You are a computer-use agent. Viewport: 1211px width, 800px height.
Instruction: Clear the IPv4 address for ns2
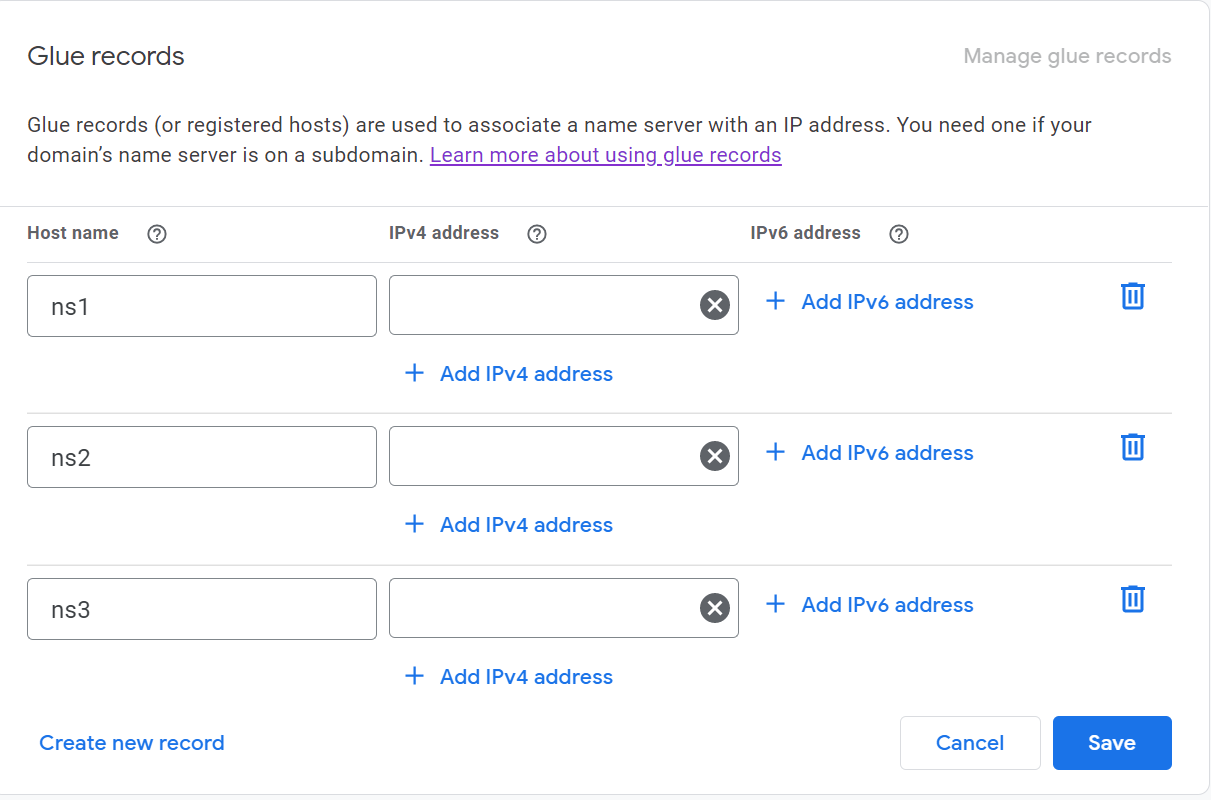pyautogui.click(x=714, y=457)
